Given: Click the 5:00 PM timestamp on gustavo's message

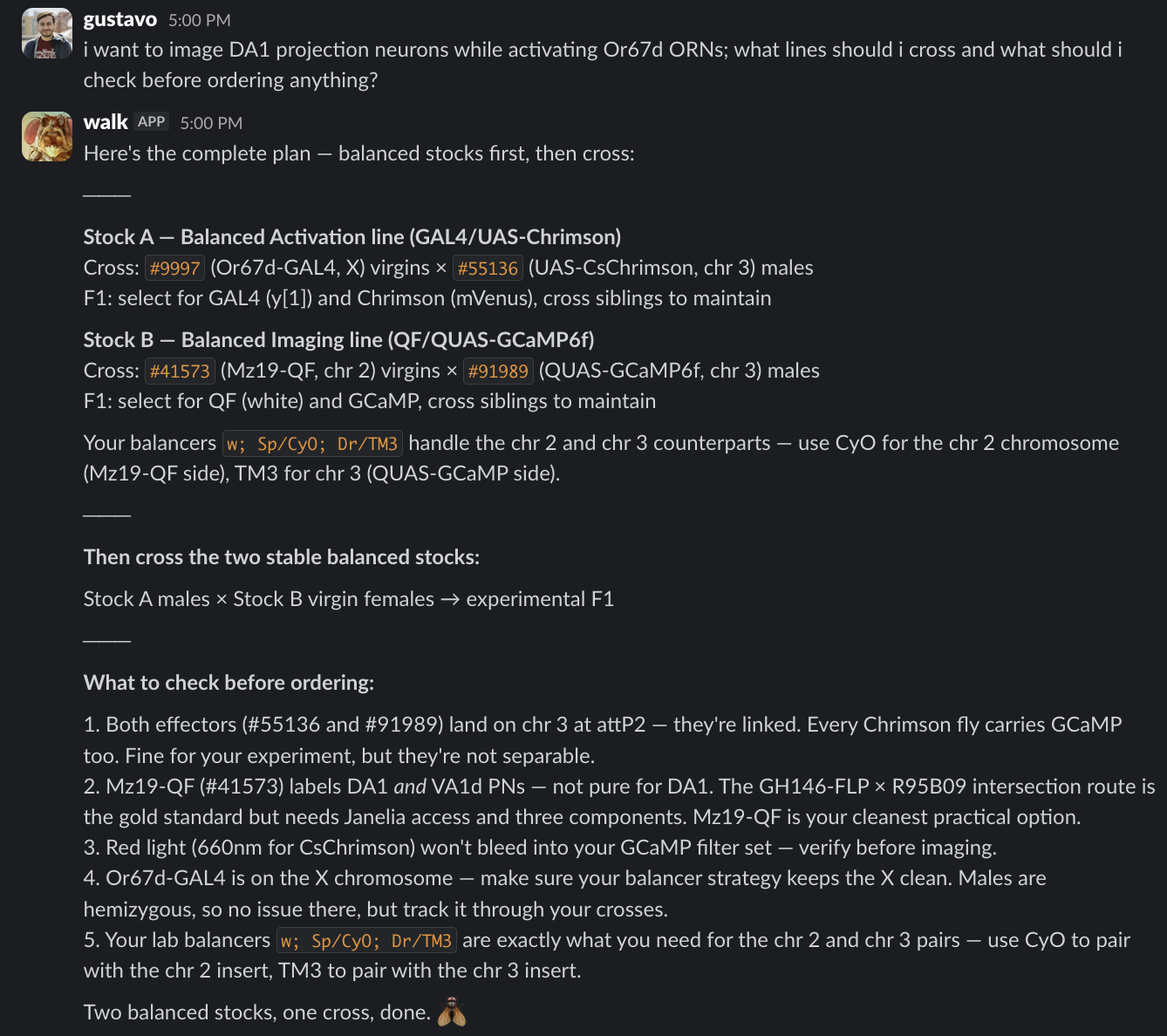Looking at the screenshot, I should click(x=201, y=19).
